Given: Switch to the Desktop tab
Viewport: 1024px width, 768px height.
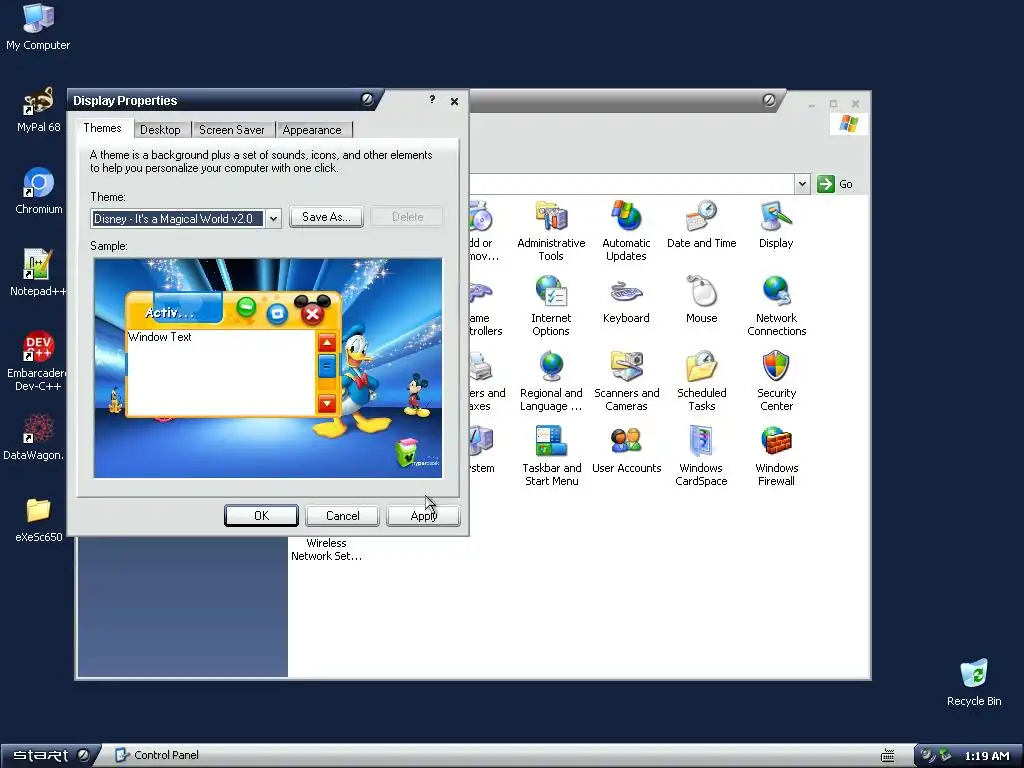Looking at the screenshot, I should [x=161, y=130].
